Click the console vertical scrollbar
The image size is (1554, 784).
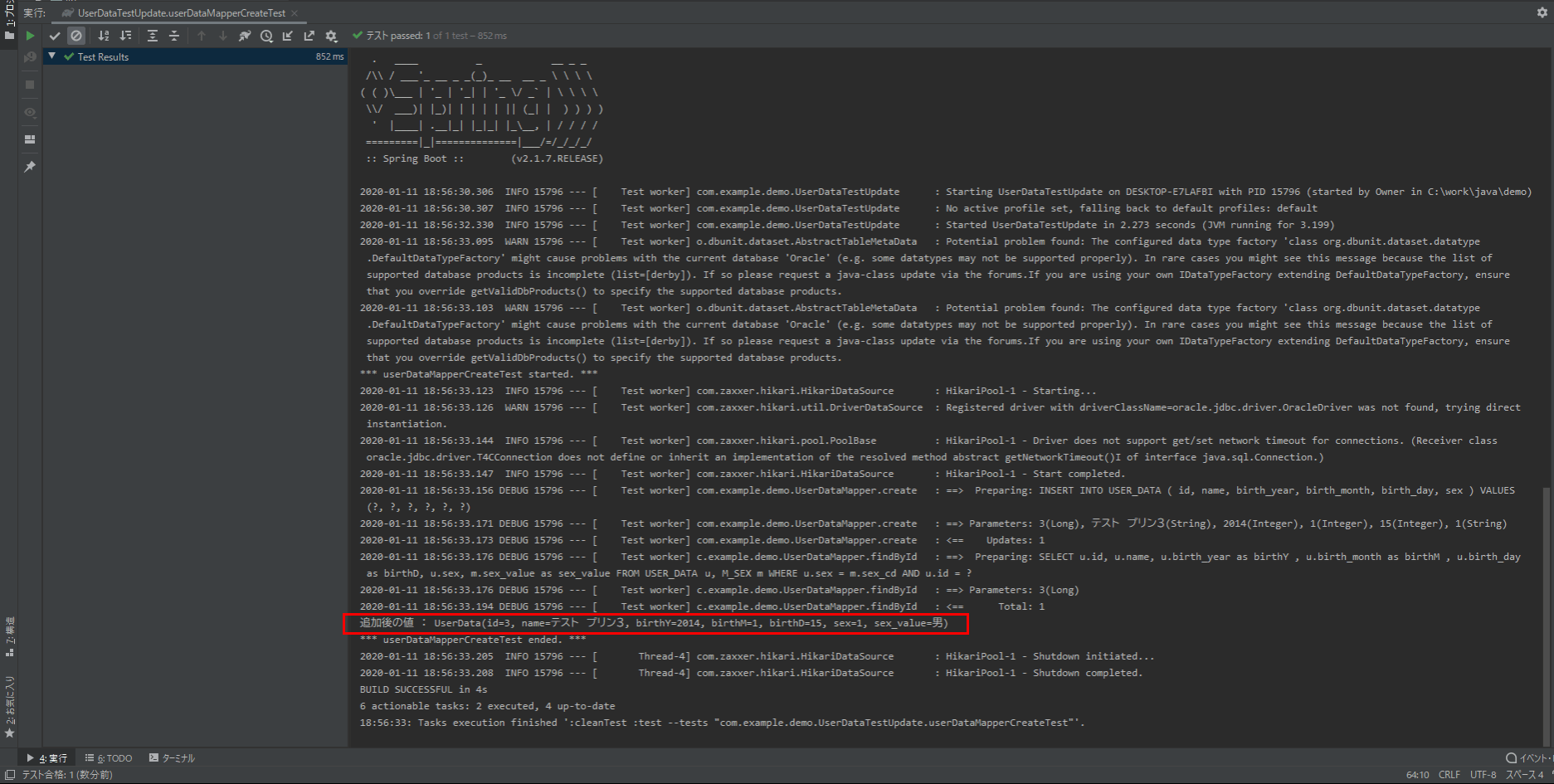pos(1547,614)
